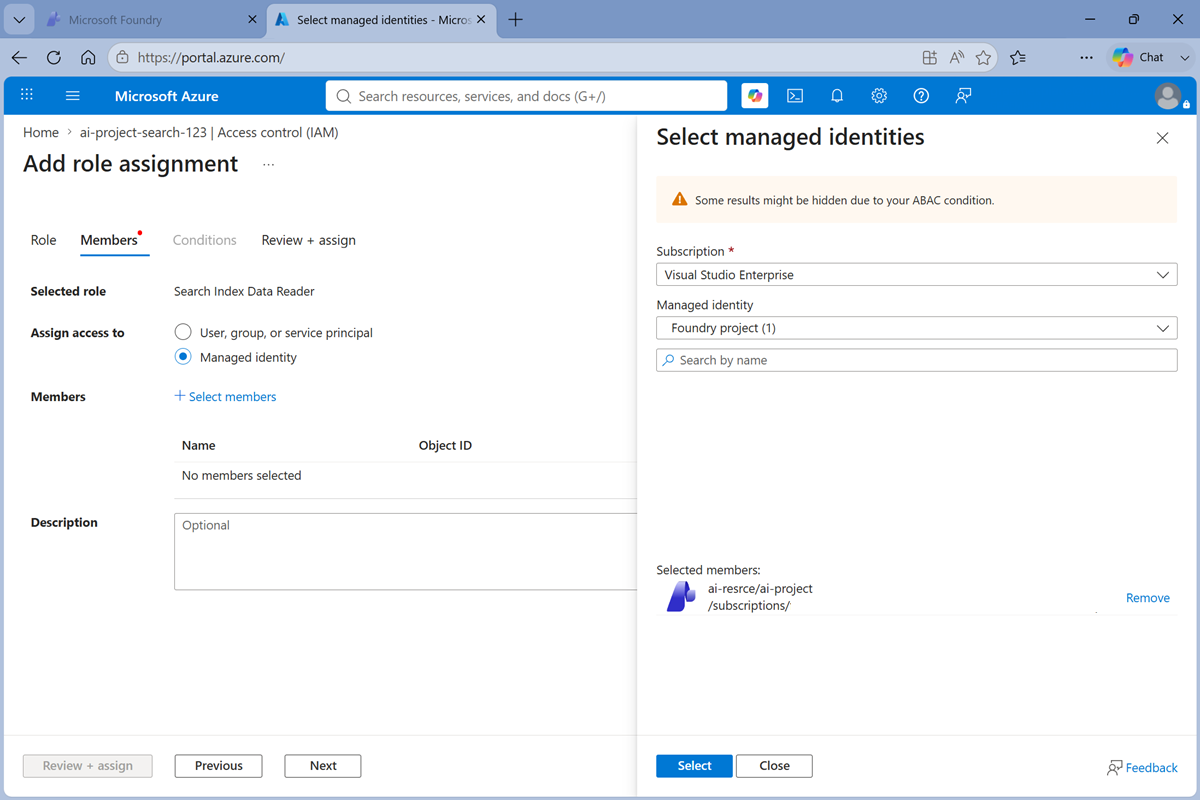
Task: Switch to the Role tab
Action: 43,240
